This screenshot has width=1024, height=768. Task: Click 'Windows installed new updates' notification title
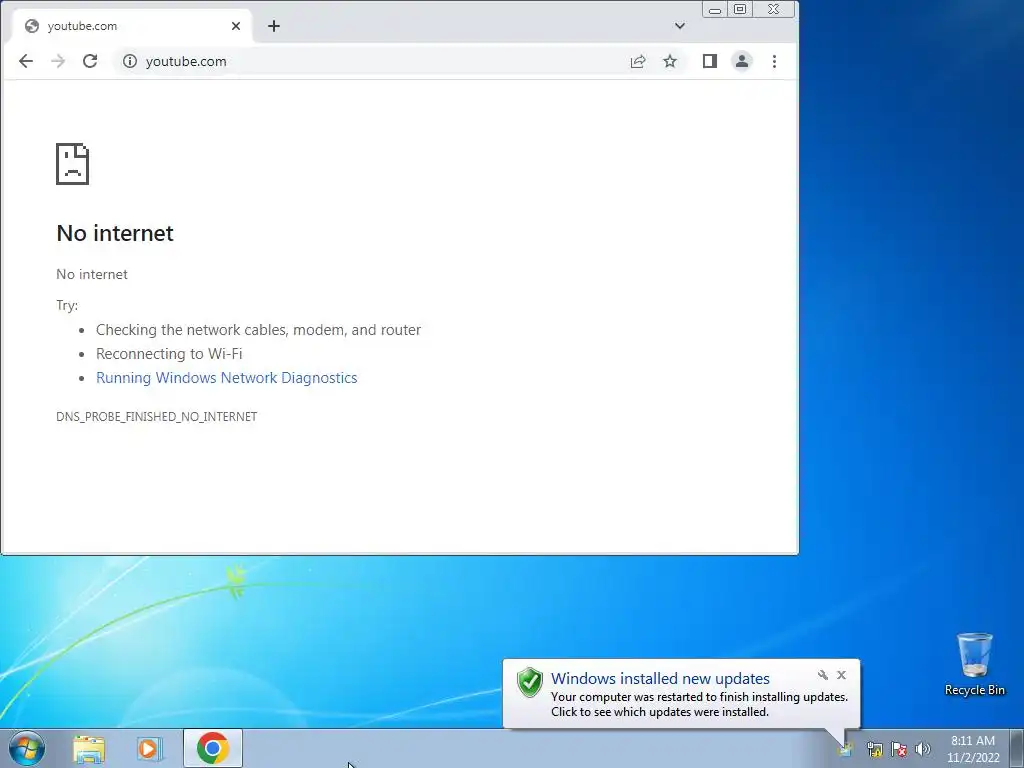click(660, 679)
